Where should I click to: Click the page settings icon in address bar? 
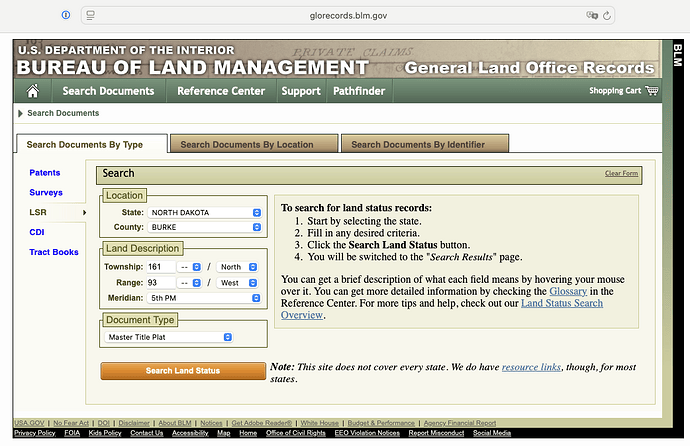pos(90,16)
